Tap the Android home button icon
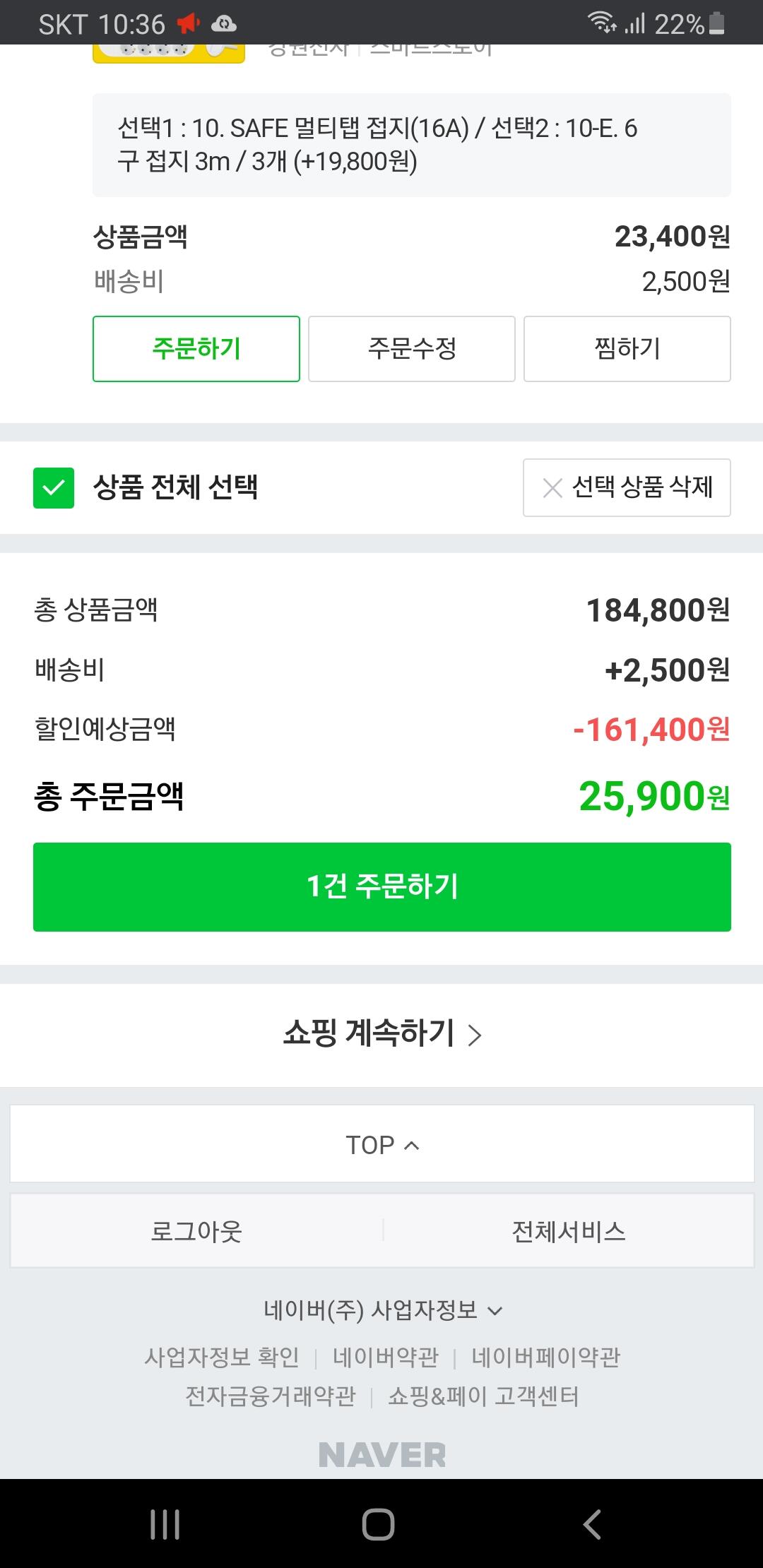Screen dimensions: 763x1568 click(x=378, y=1524)
